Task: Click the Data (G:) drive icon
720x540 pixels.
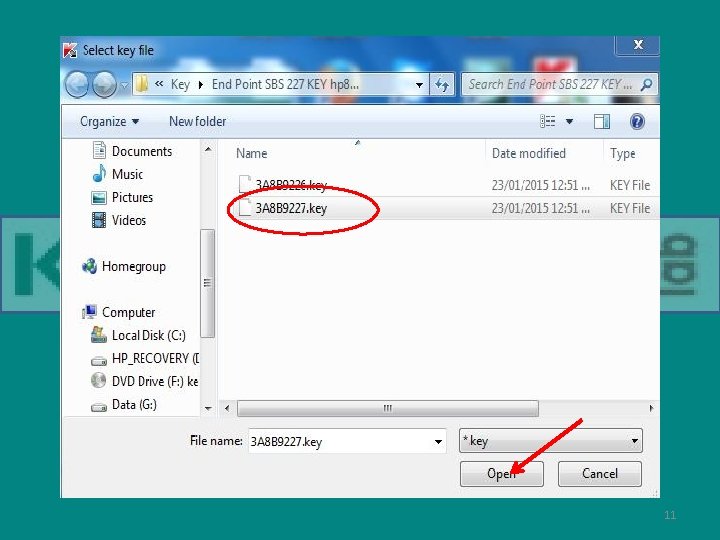Action: pos(99,407)
